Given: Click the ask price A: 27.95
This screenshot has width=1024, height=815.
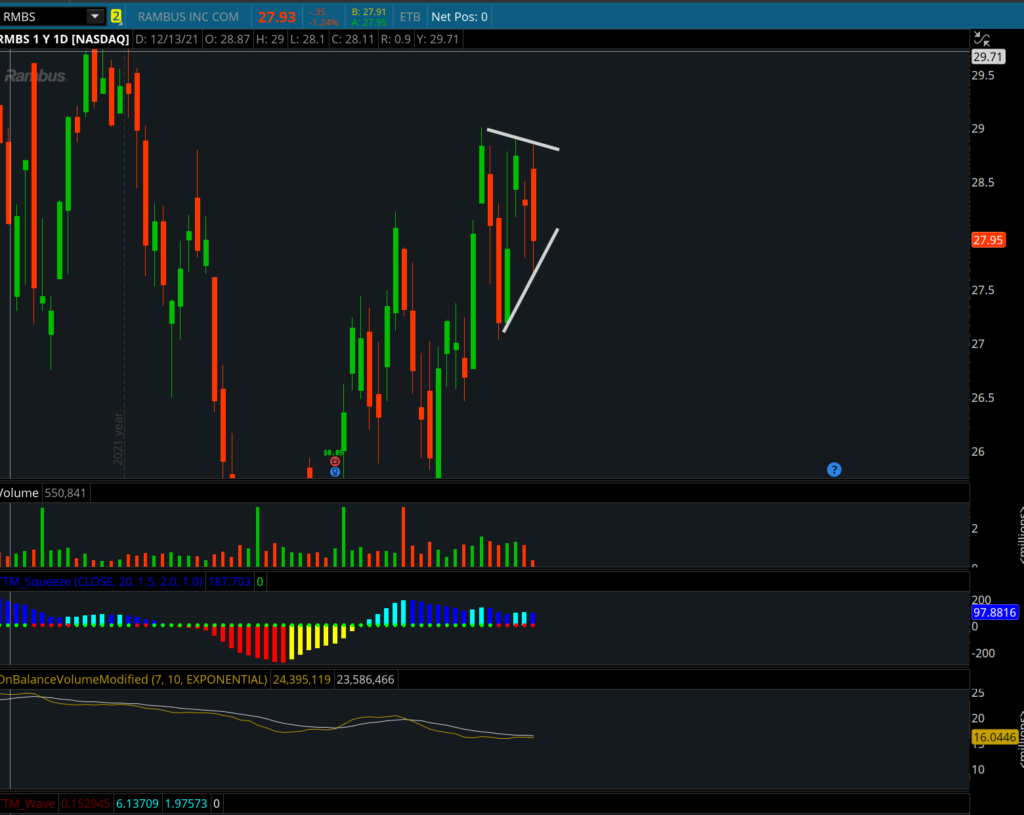Looking at the screenshot, I should point(368,22).
